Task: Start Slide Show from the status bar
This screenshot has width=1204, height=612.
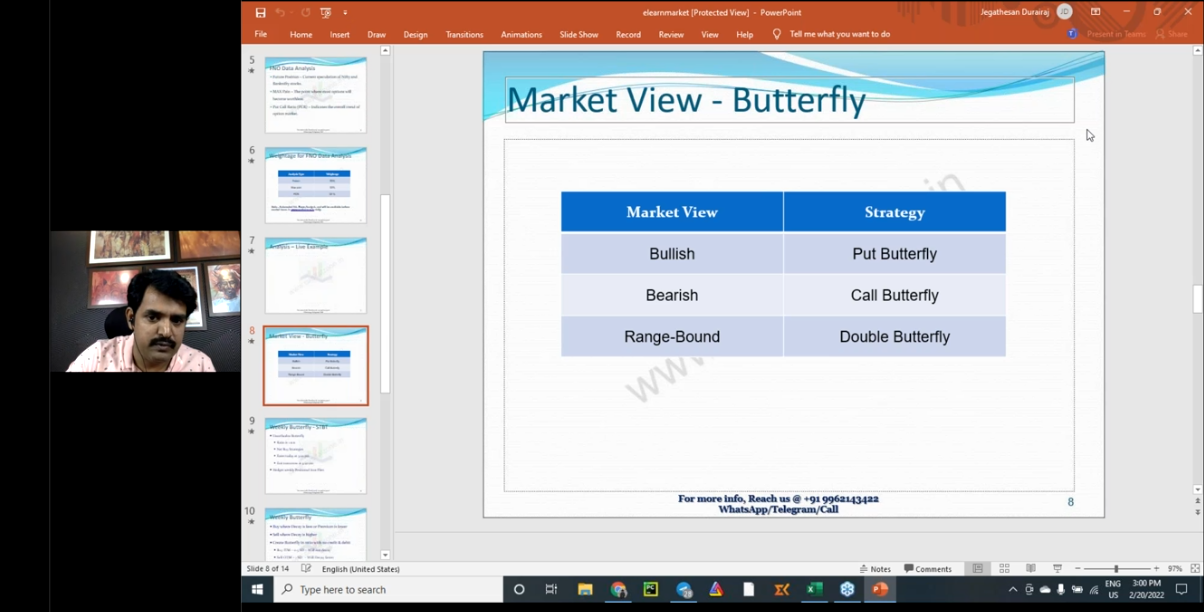Action: click(1058, 568)
